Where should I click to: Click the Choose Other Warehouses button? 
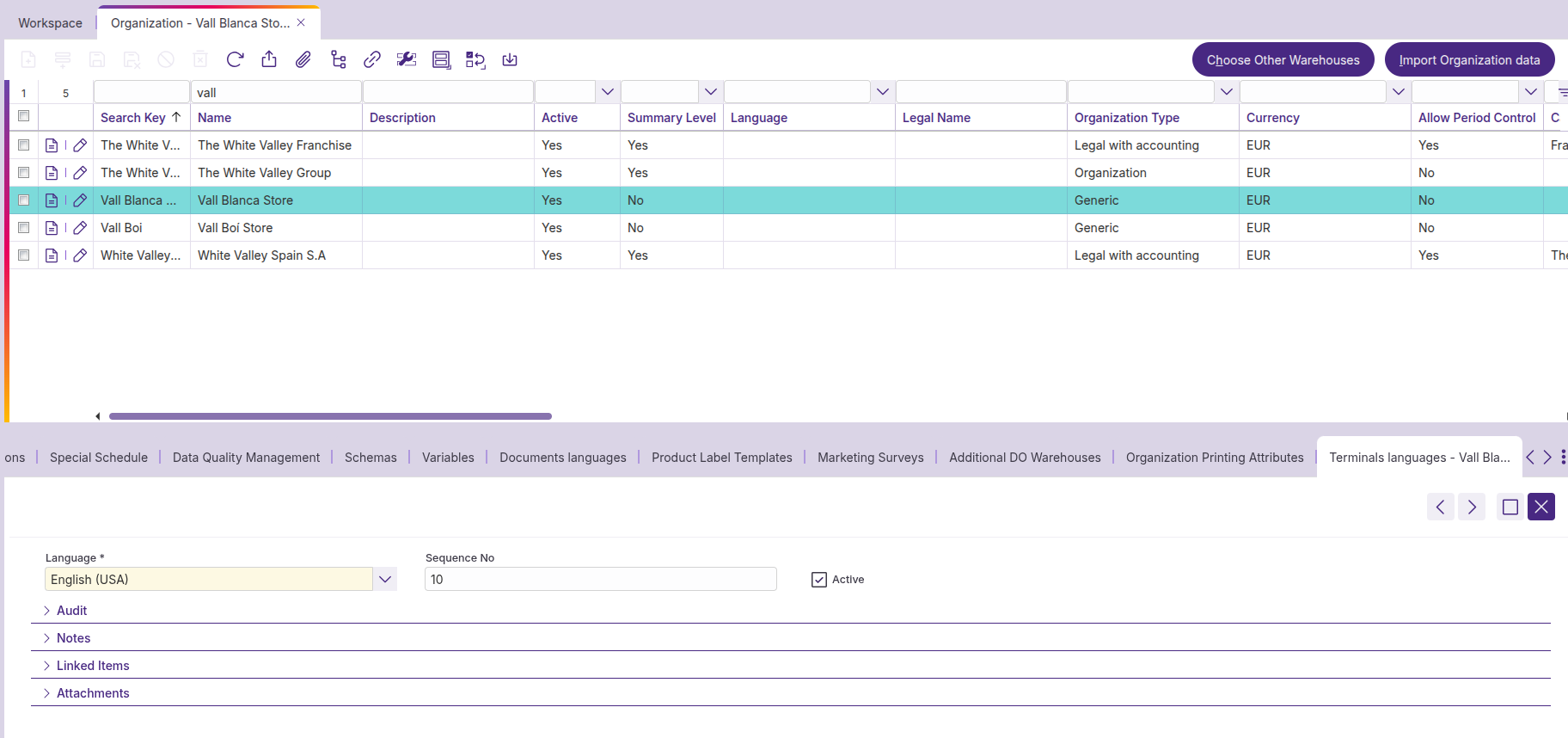pyautogui.click(x=1283, y=60)
